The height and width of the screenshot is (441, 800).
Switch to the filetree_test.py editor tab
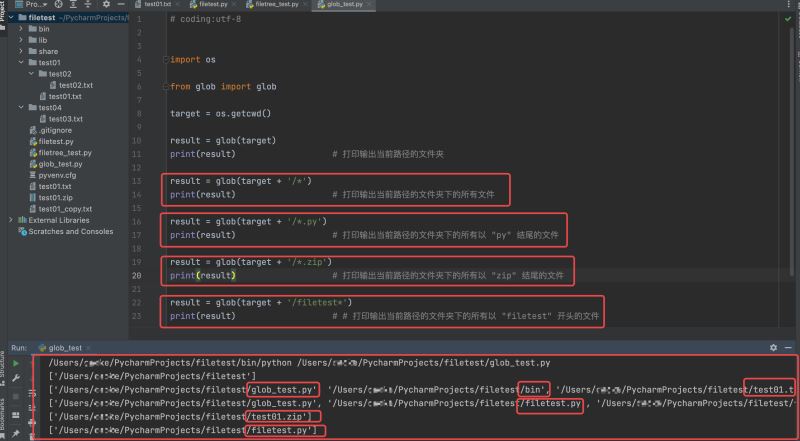(x=275, y=5)
